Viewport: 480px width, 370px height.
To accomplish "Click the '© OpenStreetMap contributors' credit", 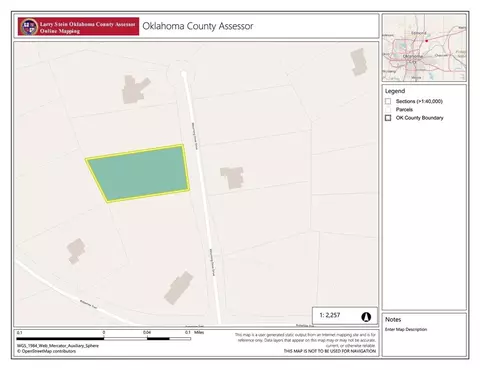I will point(46,351).
